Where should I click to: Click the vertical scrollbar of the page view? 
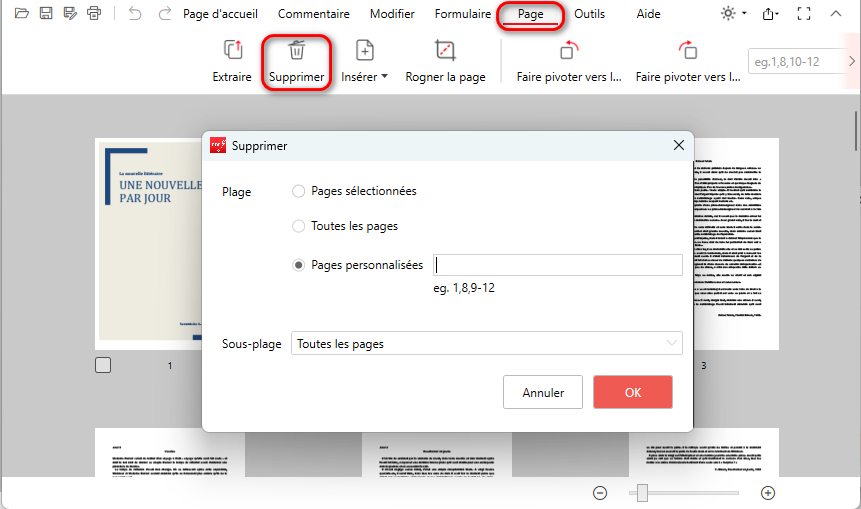pyautogui.click(x=857, y=131)
